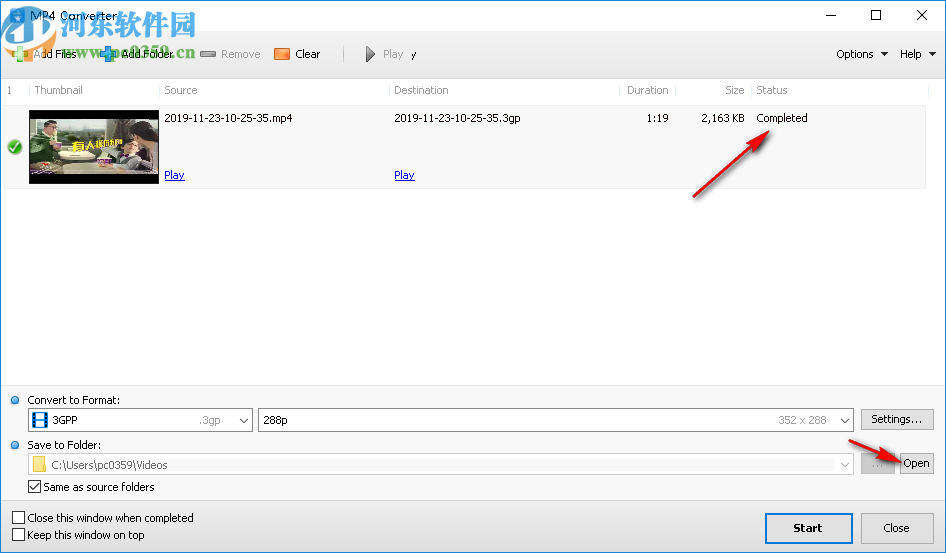The height and width of the screenshot is (553, 946).
Task: Click the film icon in format dropdown
Action: coord(40,420)
